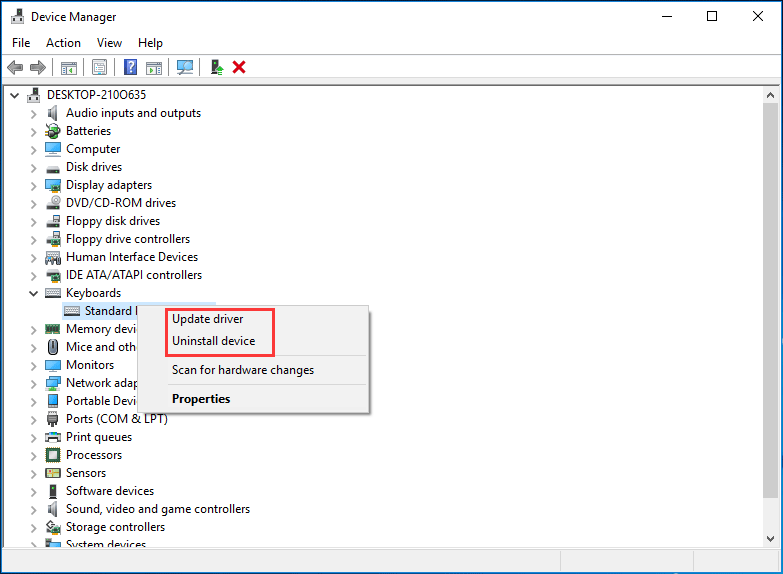Collapse the DESKTOP-210O635 root node

(x=14, y=95)
